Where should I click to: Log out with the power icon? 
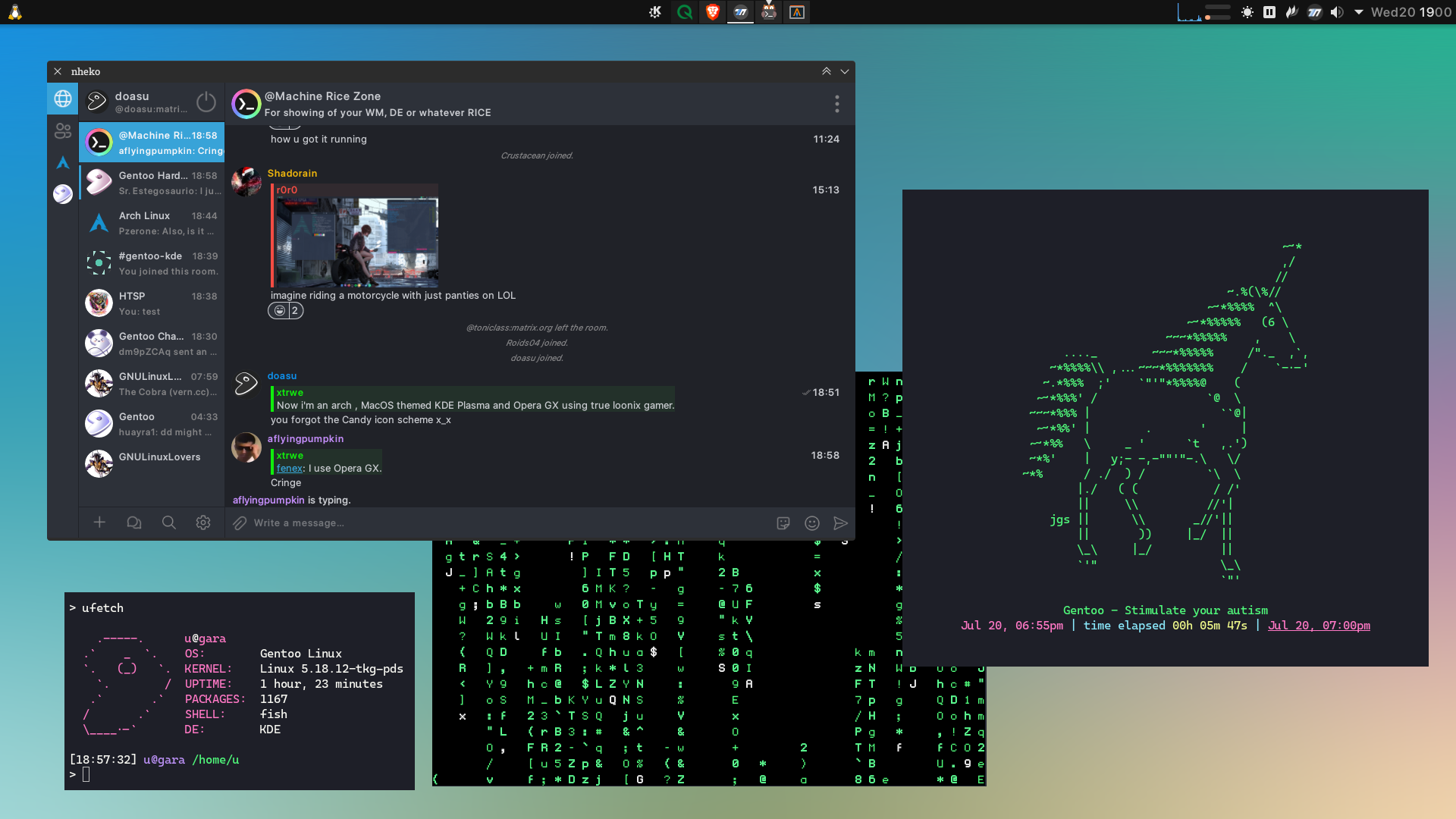coord(206,102)
